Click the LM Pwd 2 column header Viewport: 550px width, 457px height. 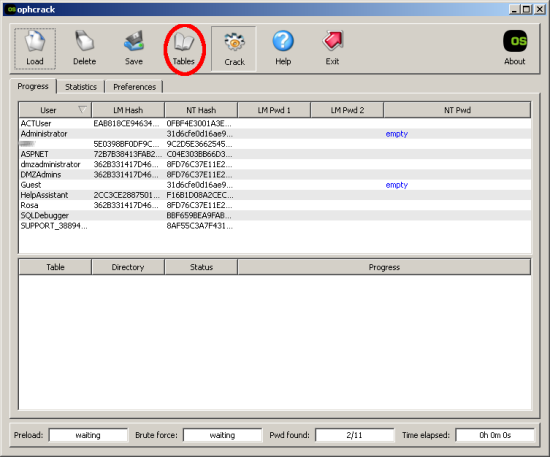347,110
